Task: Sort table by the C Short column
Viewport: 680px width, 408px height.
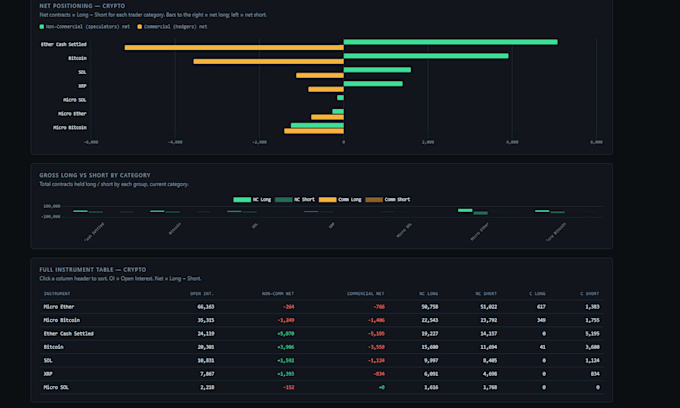Action: coord(590,294)
